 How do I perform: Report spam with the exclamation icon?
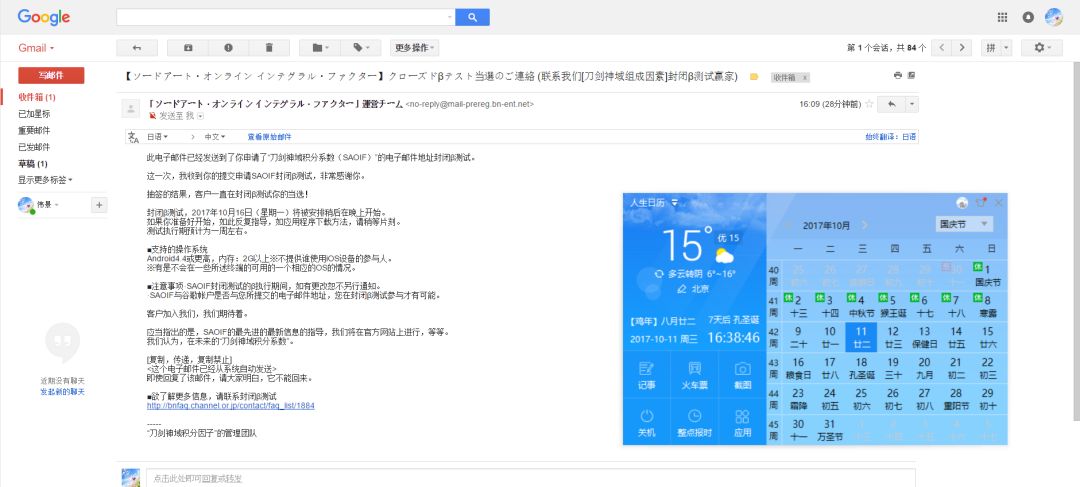[228, 48]
